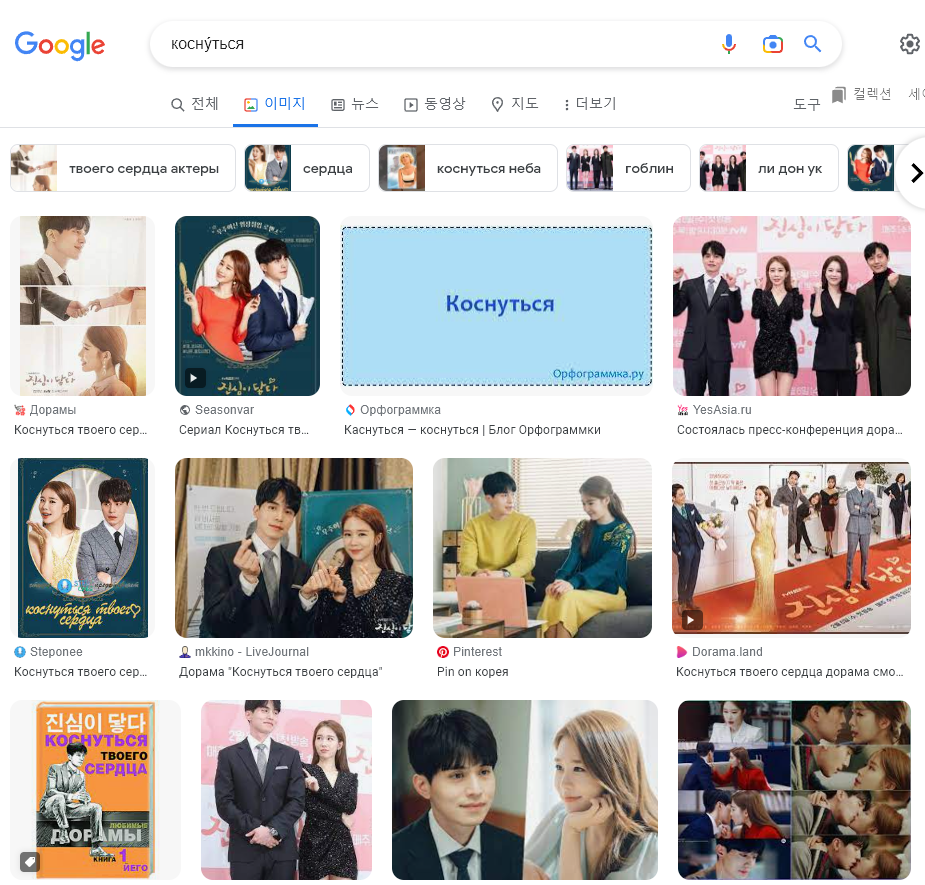Open search by image camera icon

(772, 44)
